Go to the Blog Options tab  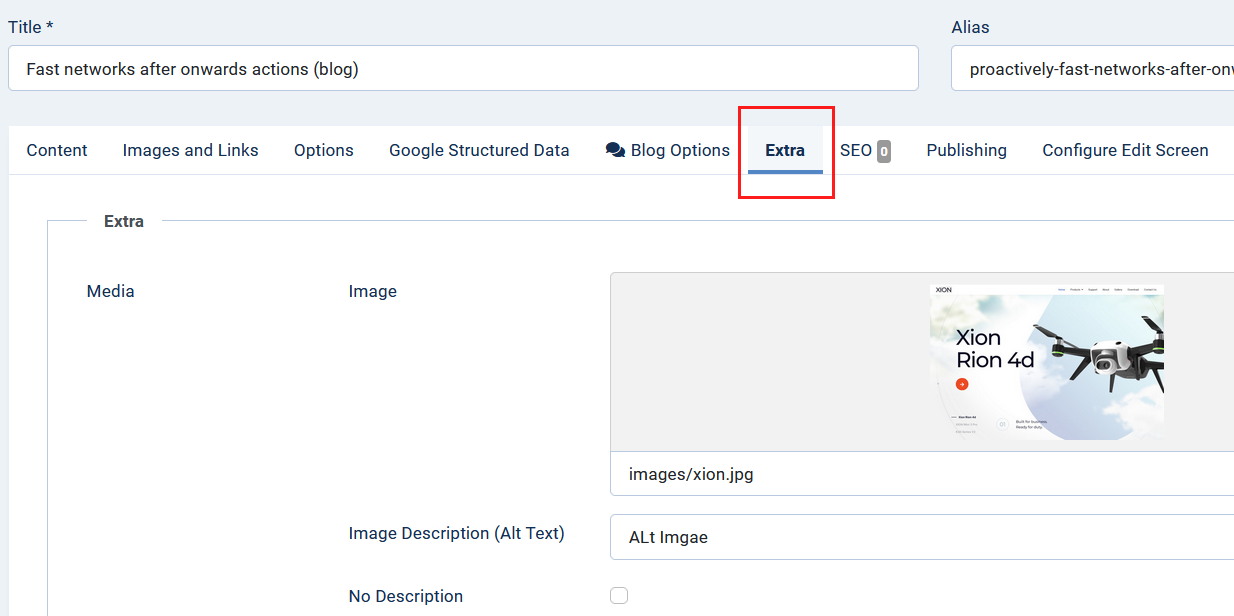point(680,150)
